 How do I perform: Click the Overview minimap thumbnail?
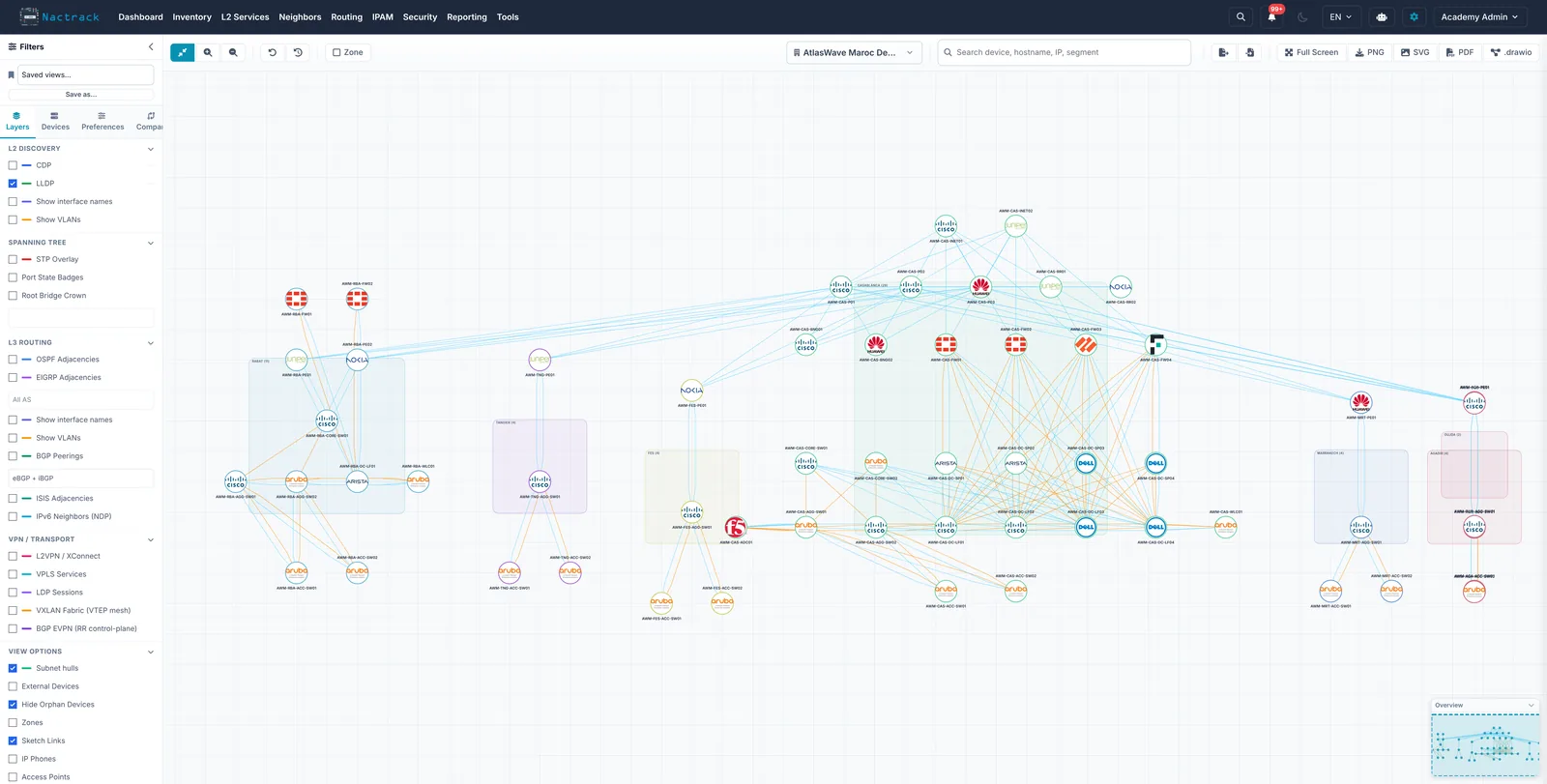(1485, 744)
